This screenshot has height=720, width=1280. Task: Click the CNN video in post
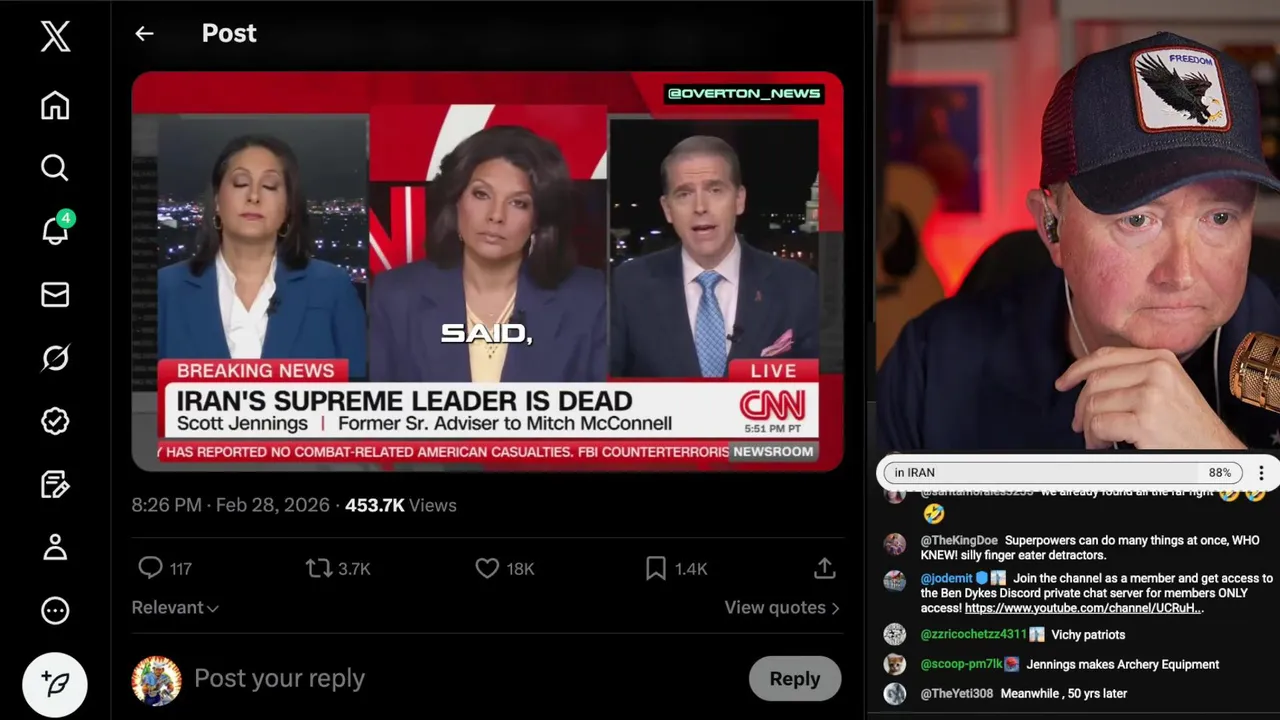(488, 270)
